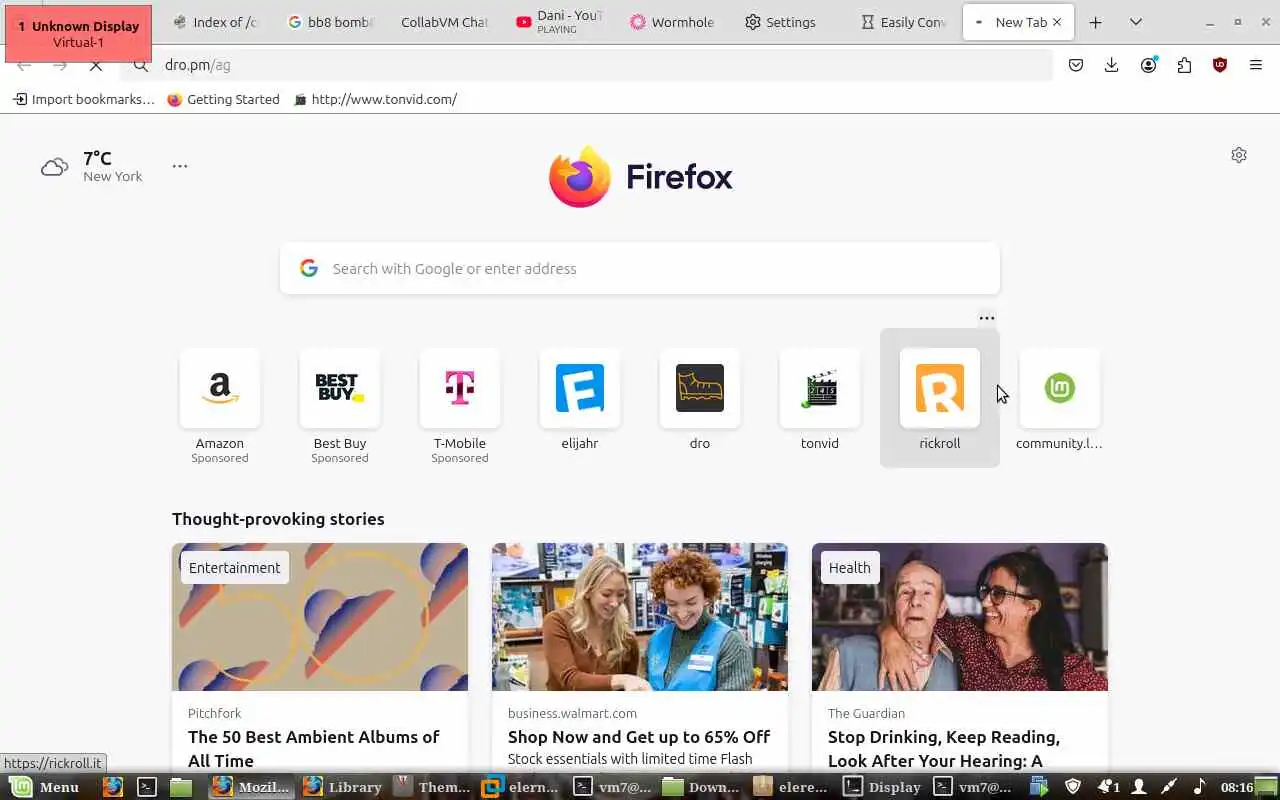Close the New Tab tab
The image size is (1280, 800).
pos(1057,22)
